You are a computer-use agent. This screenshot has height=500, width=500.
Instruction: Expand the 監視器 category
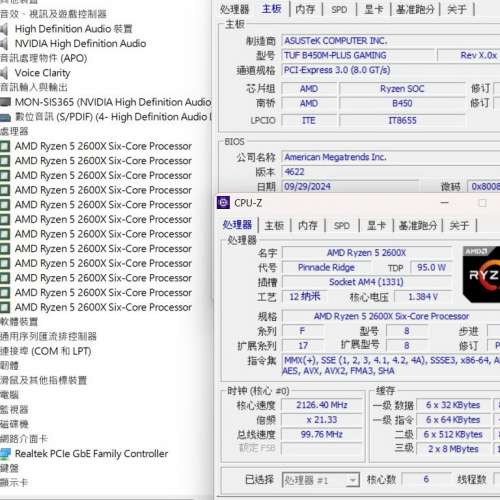pyautogui.click(x=14, y=410)
